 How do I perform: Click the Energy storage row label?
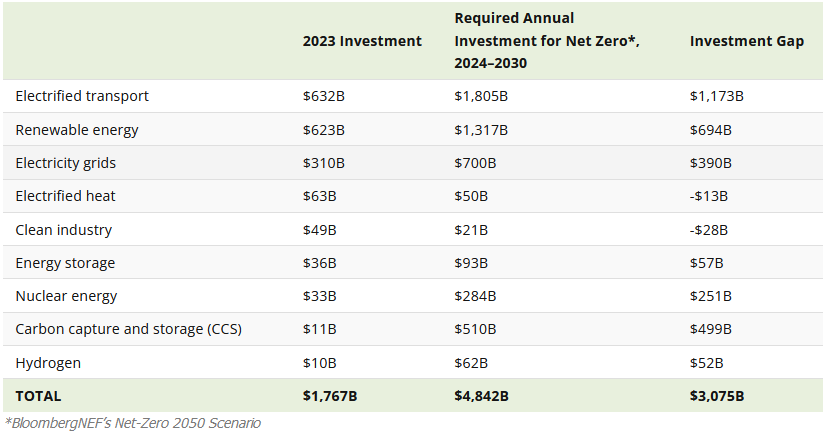click(x=65, y=263)
